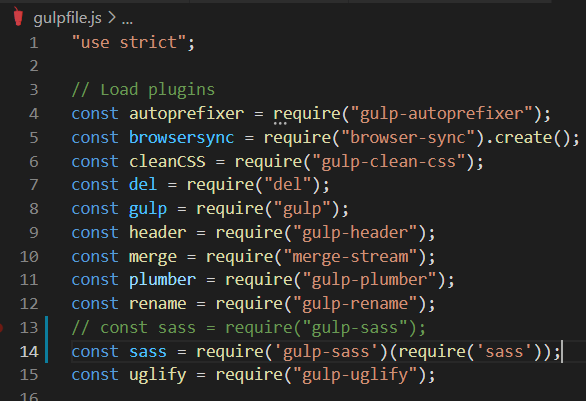The width and height of the screenshot is (586, 401).
Task: Click the uglify variable name
Action: (157, 375)
